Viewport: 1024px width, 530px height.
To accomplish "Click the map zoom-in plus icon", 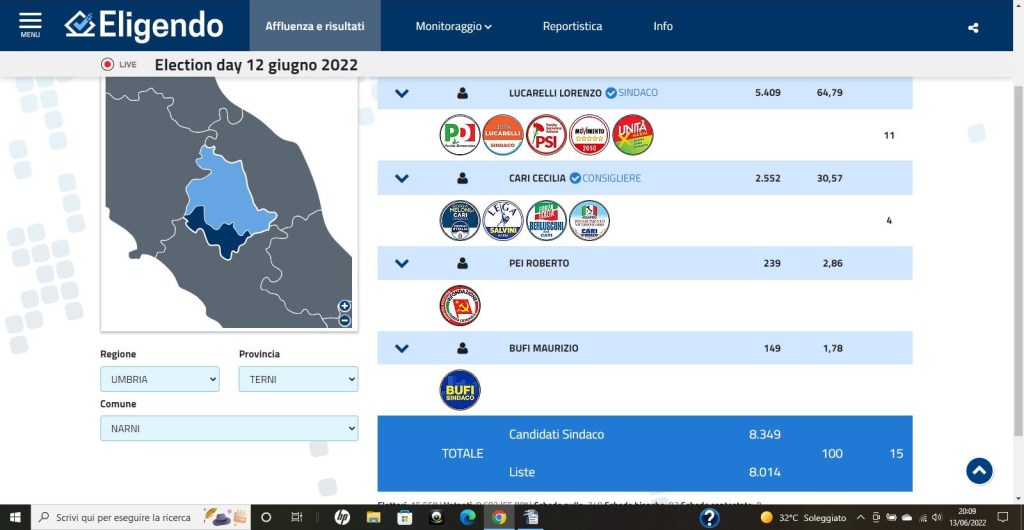I will 344,306.
